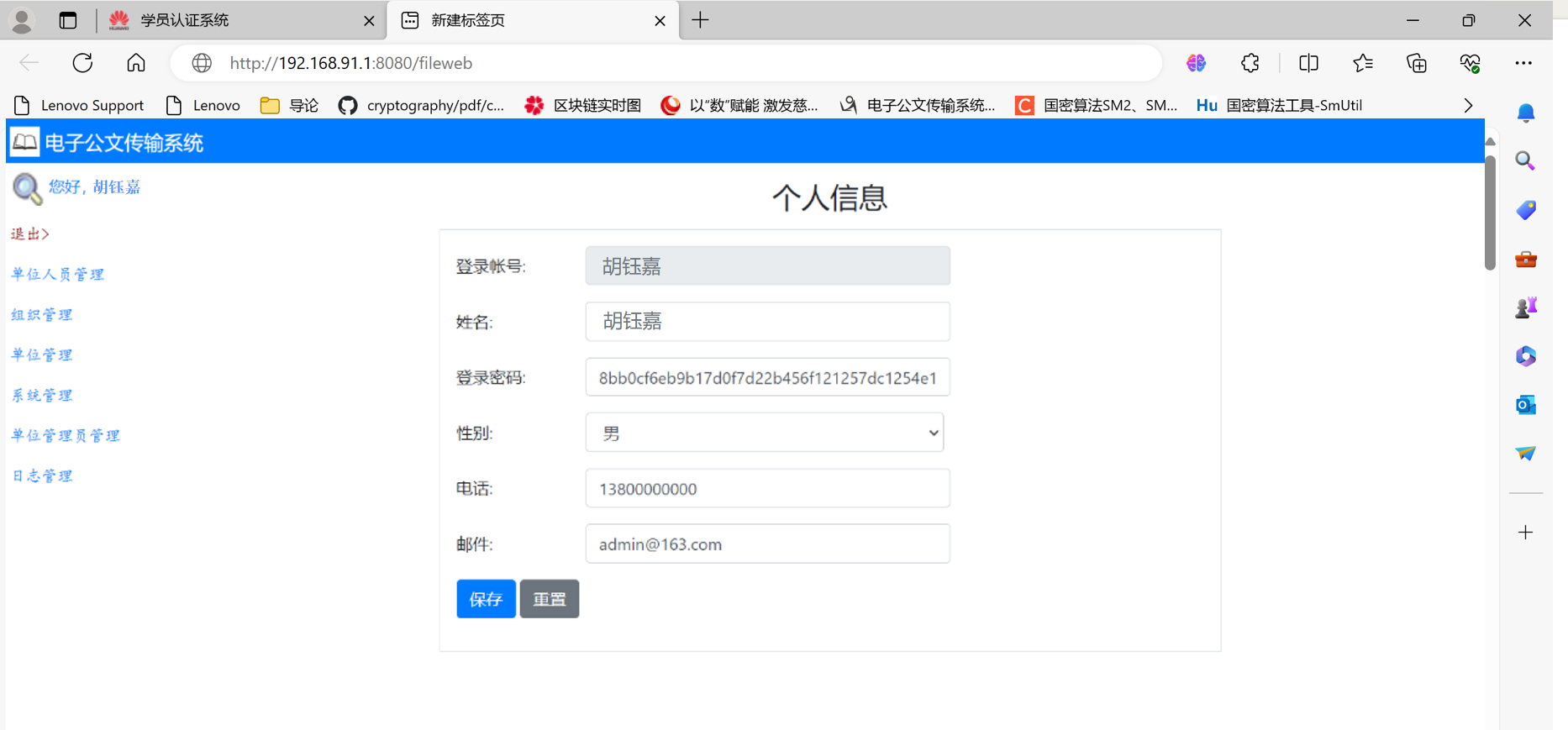Open the sidebar shopping tag icon
The height and width of the screenshot is (730, 1568).
click(x=1526, y=209)
